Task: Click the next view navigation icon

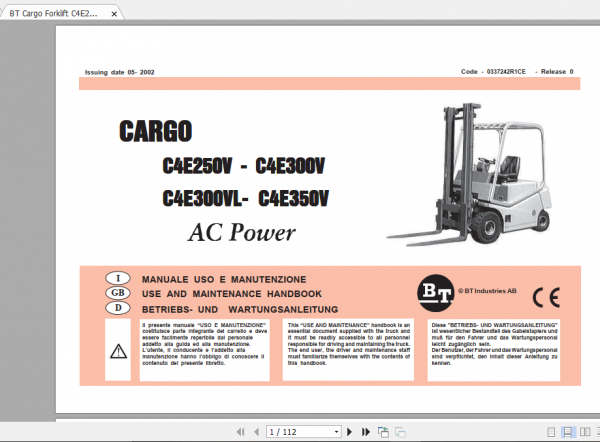Action: (x=400, y=432)
